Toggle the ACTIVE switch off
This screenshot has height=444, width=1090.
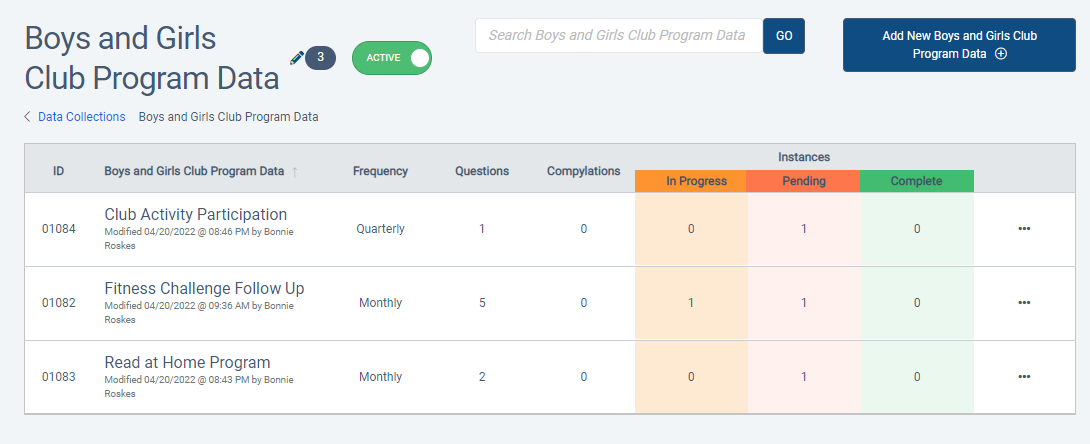[x=392, y=58]
